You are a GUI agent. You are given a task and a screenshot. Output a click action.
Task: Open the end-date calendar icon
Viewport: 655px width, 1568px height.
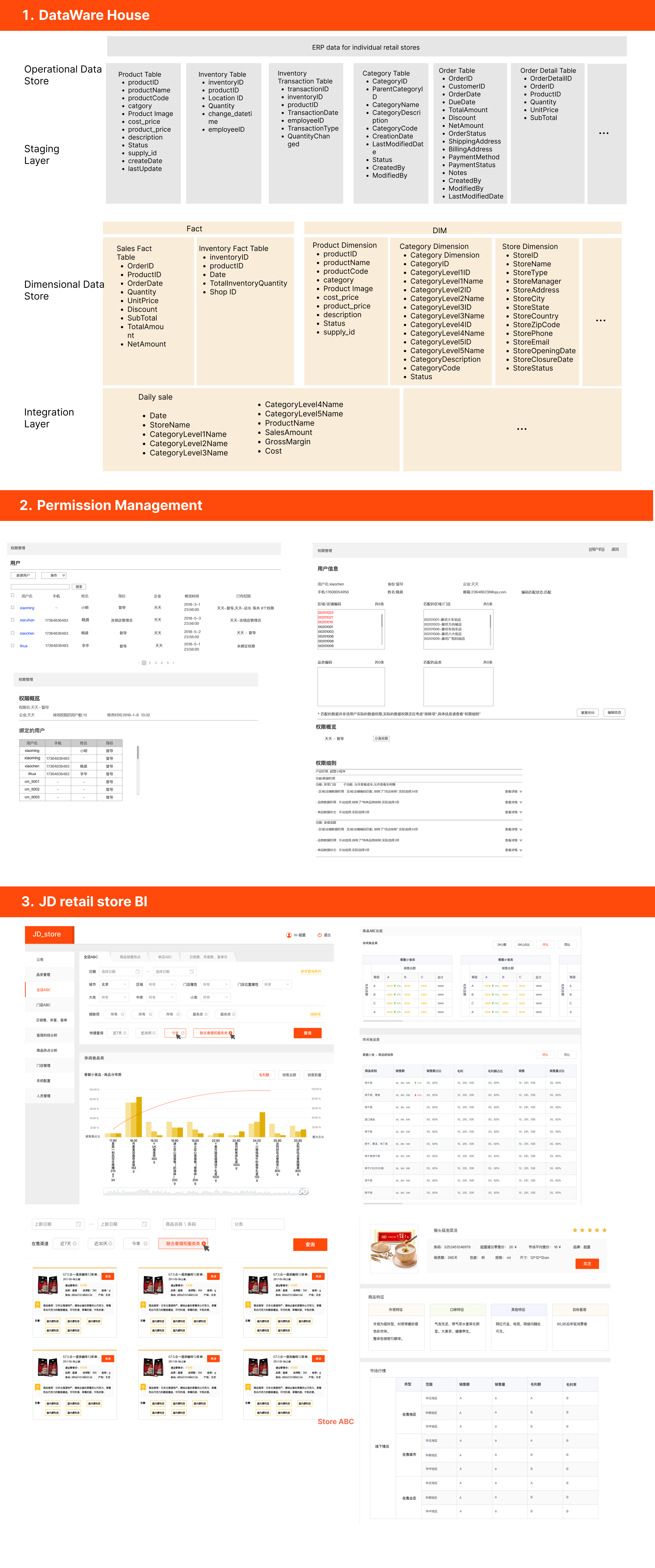coord(192,971)
